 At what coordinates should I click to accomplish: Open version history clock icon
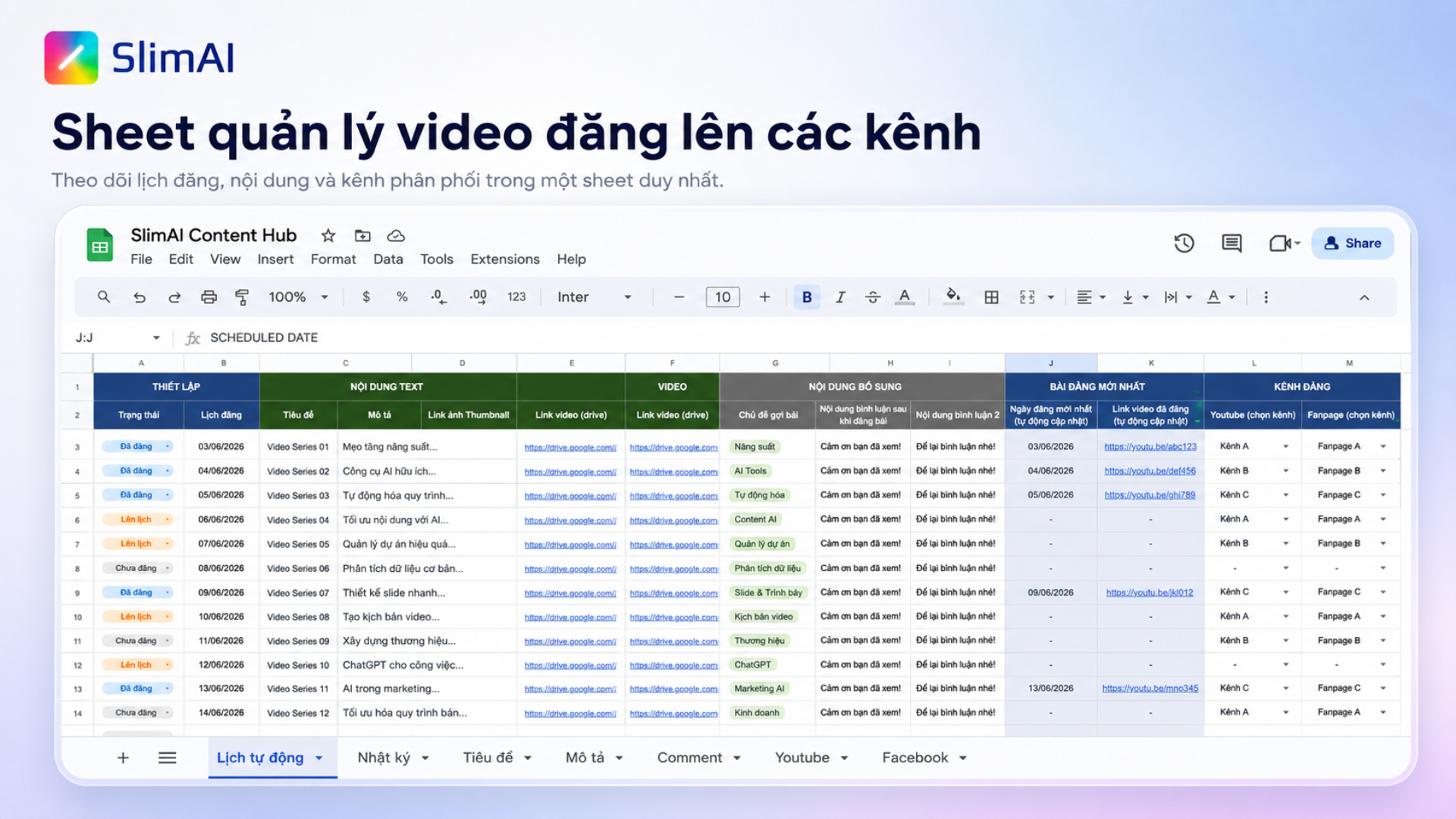(x=1184, y=243)
